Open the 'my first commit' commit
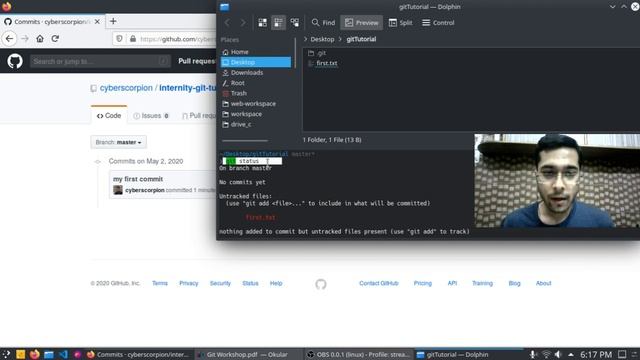The image size is (640, 360). pos(138,179)
